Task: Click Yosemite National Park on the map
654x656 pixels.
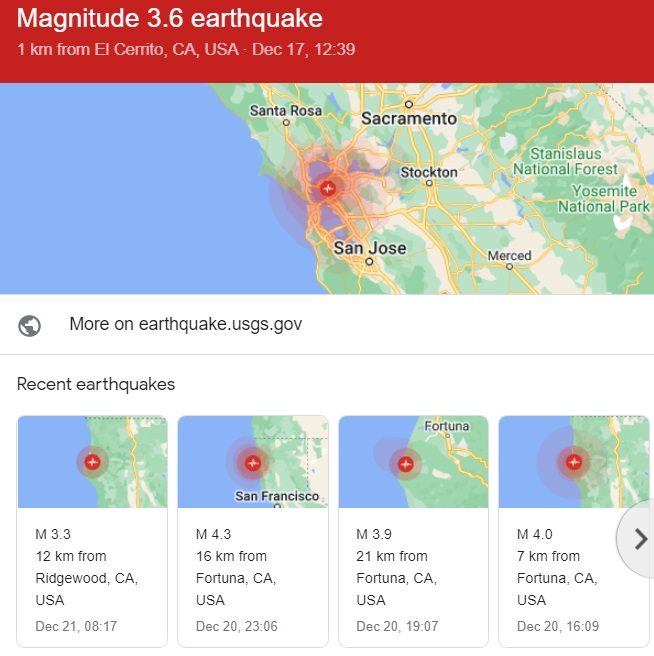Action: [x=604, y=199]
